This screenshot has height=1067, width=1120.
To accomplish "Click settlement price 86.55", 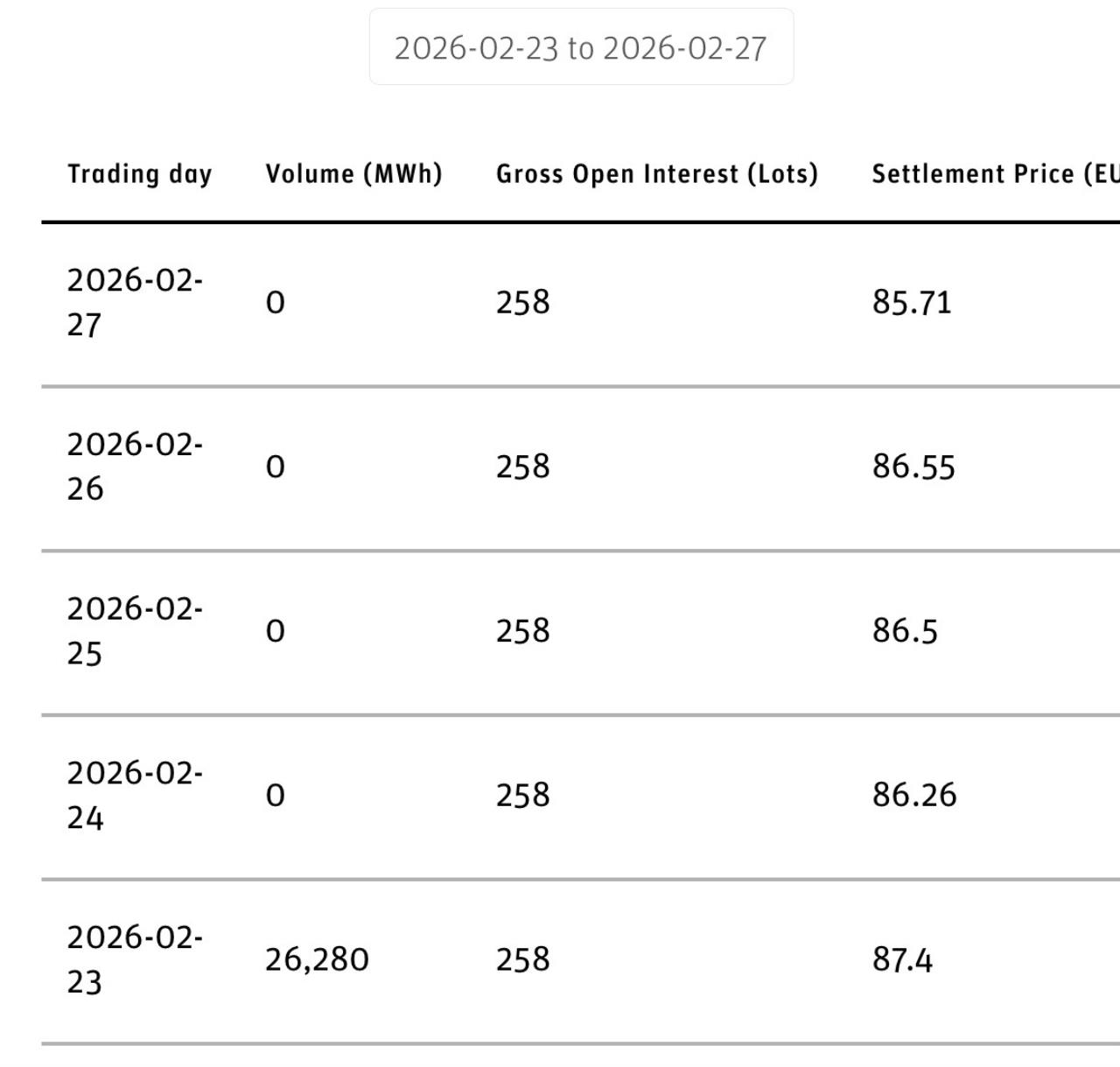I will [913, 467].
